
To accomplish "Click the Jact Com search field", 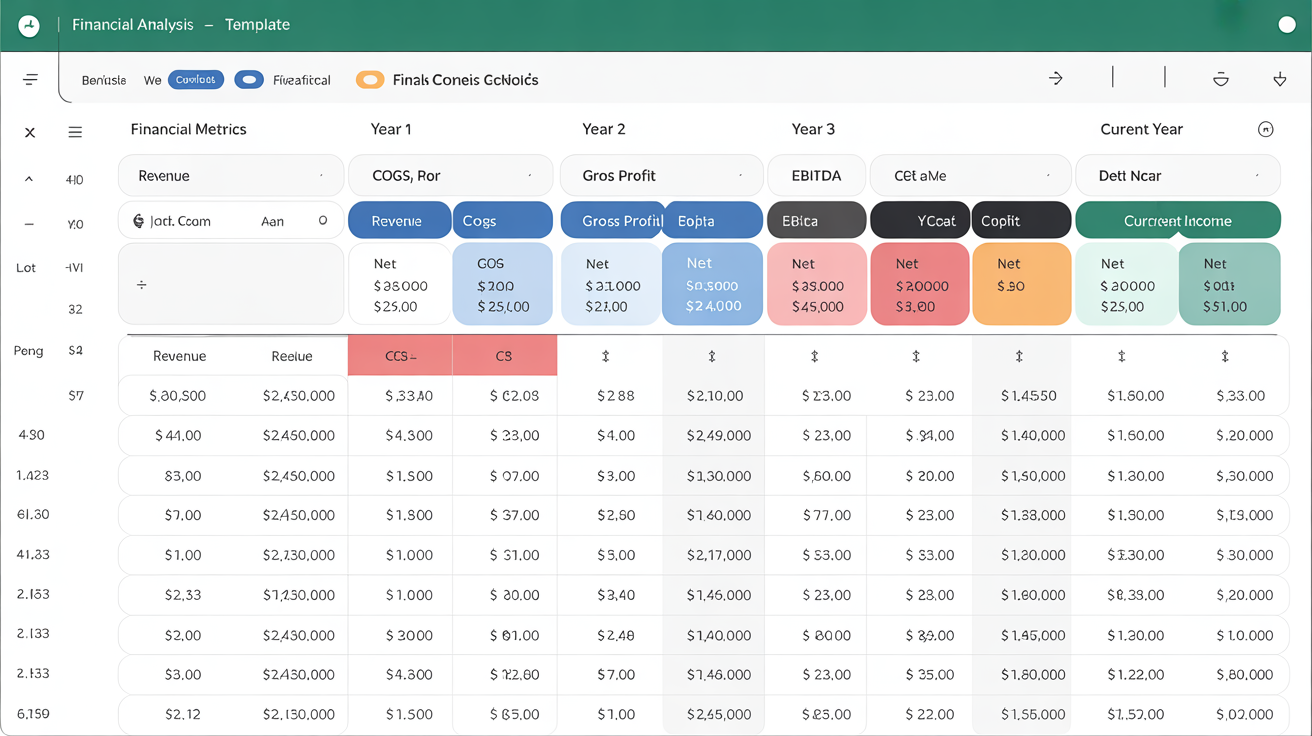I will [231, 221].
